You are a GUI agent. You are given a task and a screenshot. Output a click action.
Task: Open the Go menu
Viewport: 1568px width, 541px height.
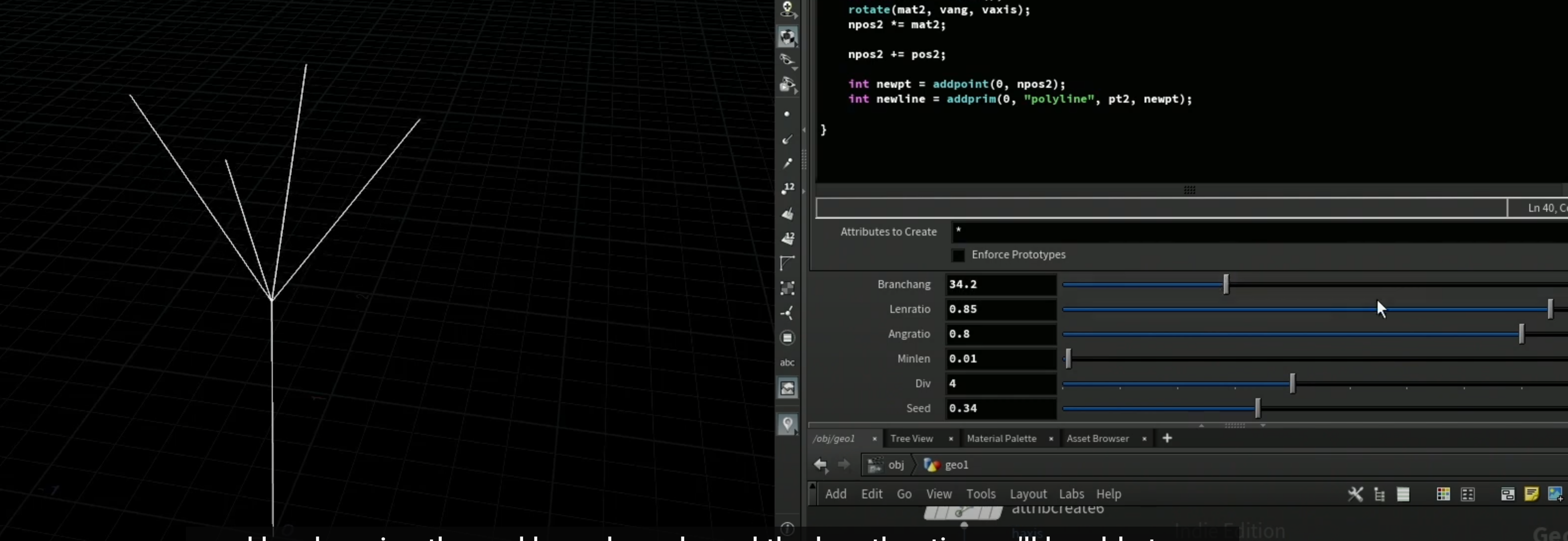pyautogui.click(x=904, y=494)
